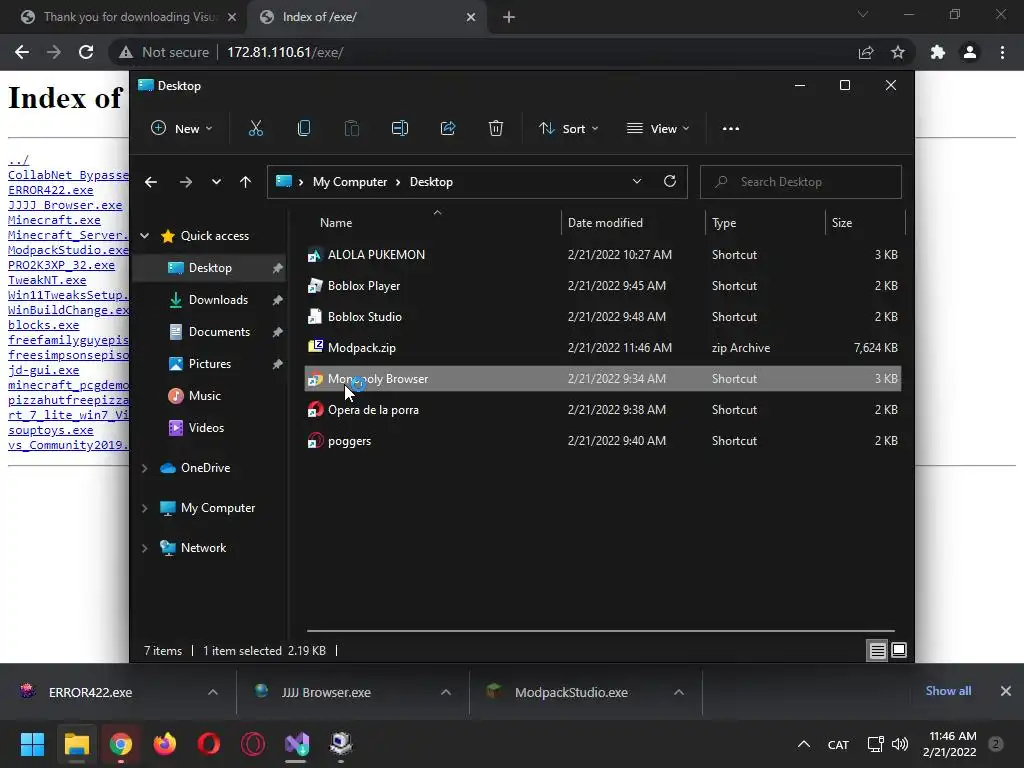Click the Cut scissors icon in Explorer toolbar
The image size is (1024, 768).
coord(255,129)
